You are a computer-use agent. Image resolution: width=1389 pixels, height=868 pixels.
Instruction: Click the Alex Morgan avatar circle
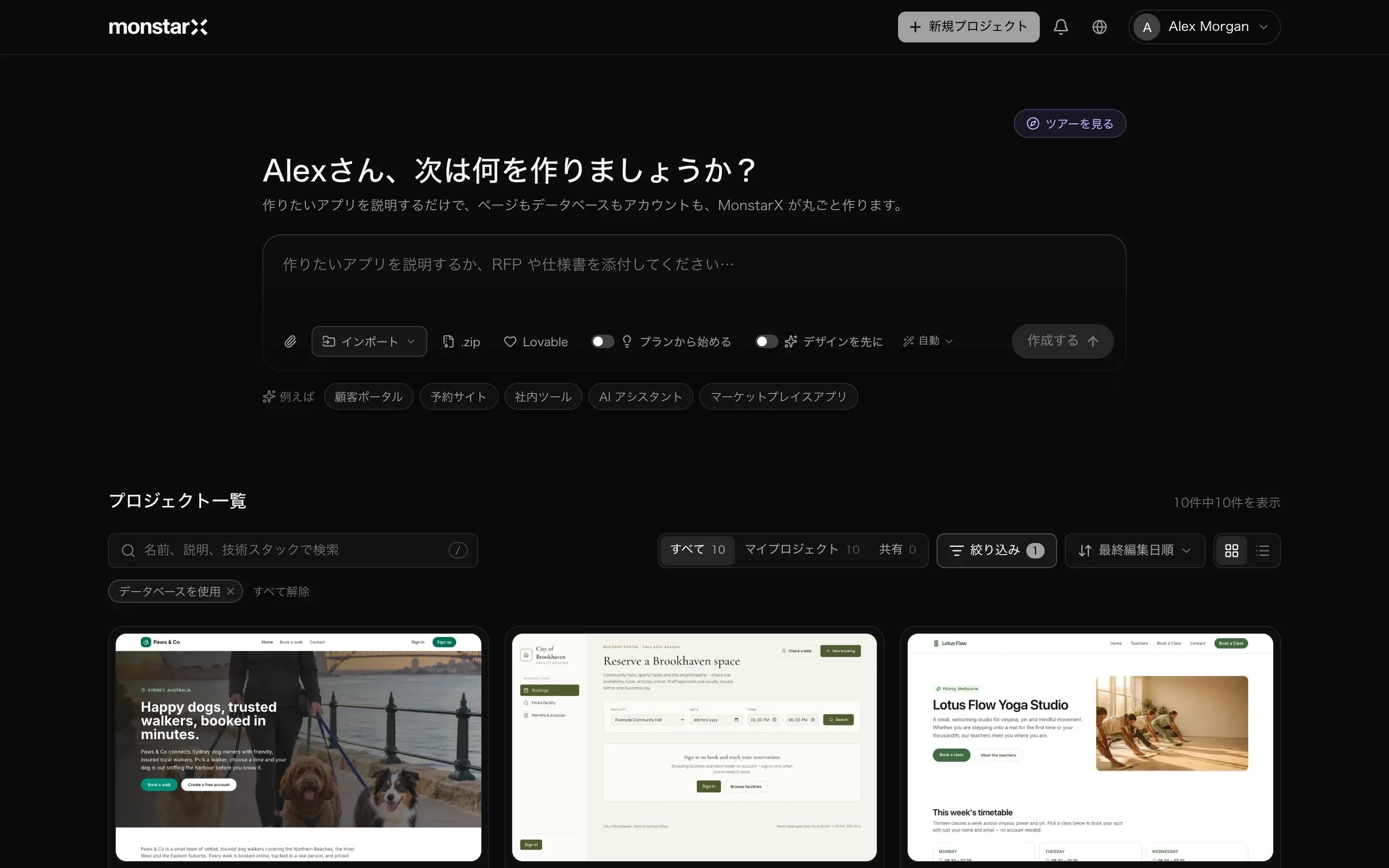pyautogui.click(x=1147, y=27)
